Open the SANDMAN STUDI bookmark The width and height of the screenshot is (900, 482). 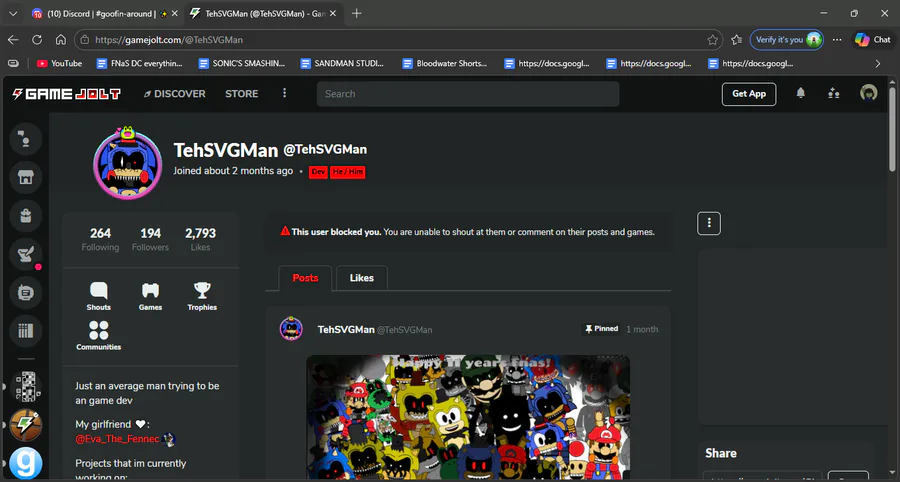[x=343, y=64]
